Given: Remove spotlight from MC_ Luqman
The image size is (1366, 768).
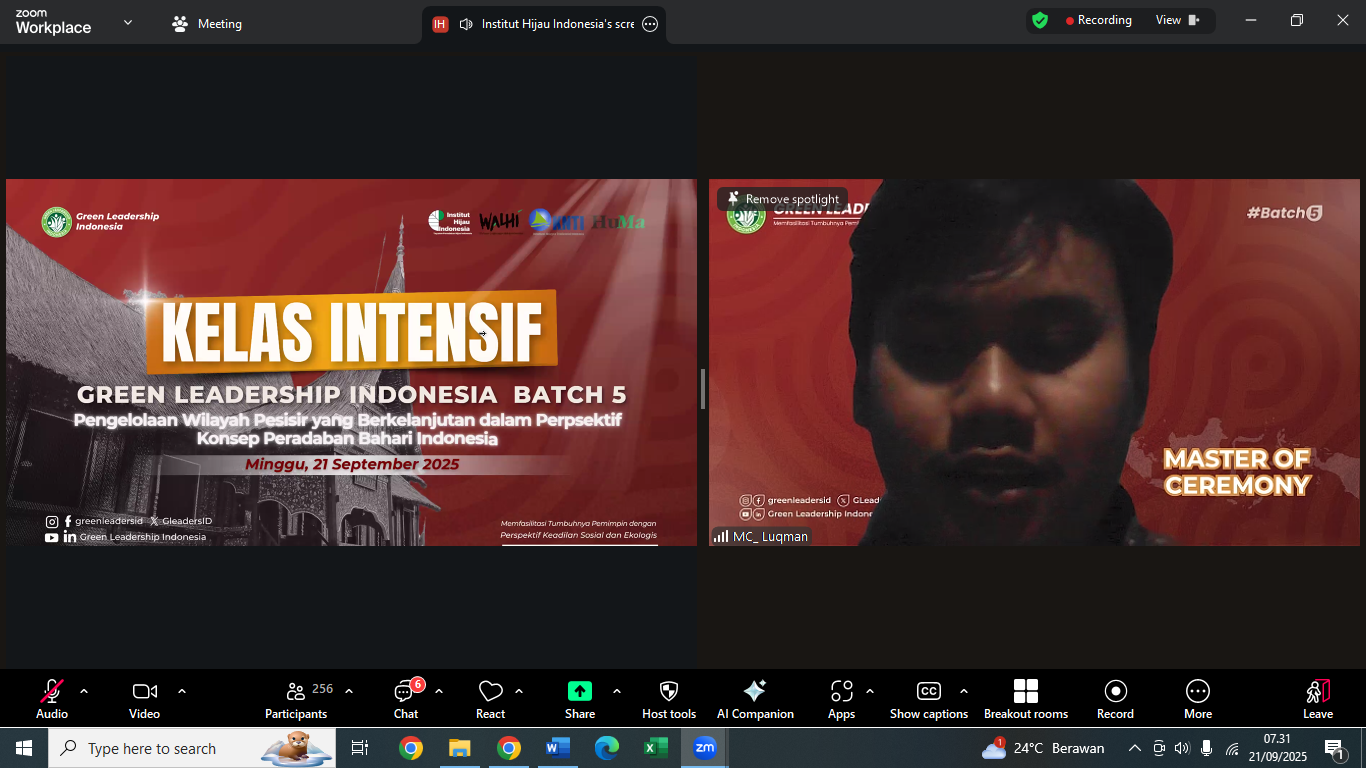Looking at the screenshot, I should click(x=782, y=199).
